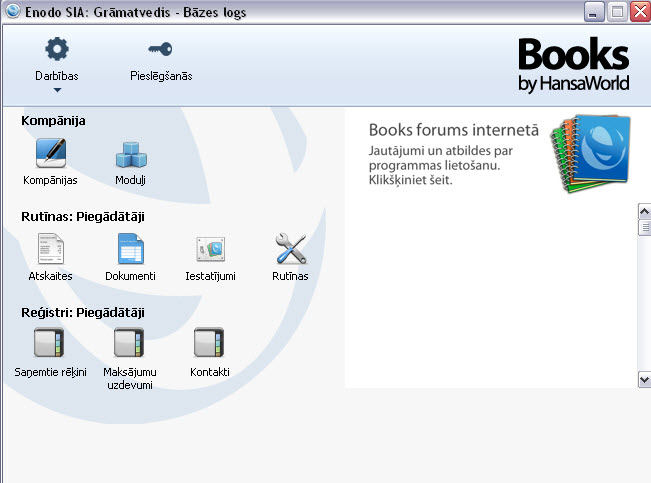Open the Maksājumu uzdevumi register
651x483 pixels.
coord(129,343)
